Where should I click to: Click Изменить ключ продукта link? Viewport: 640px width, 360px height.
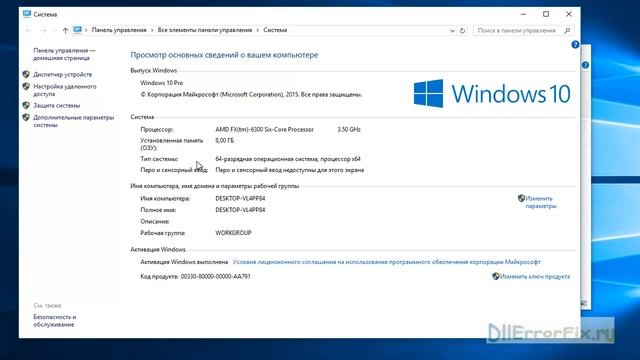tap(535, 276)
